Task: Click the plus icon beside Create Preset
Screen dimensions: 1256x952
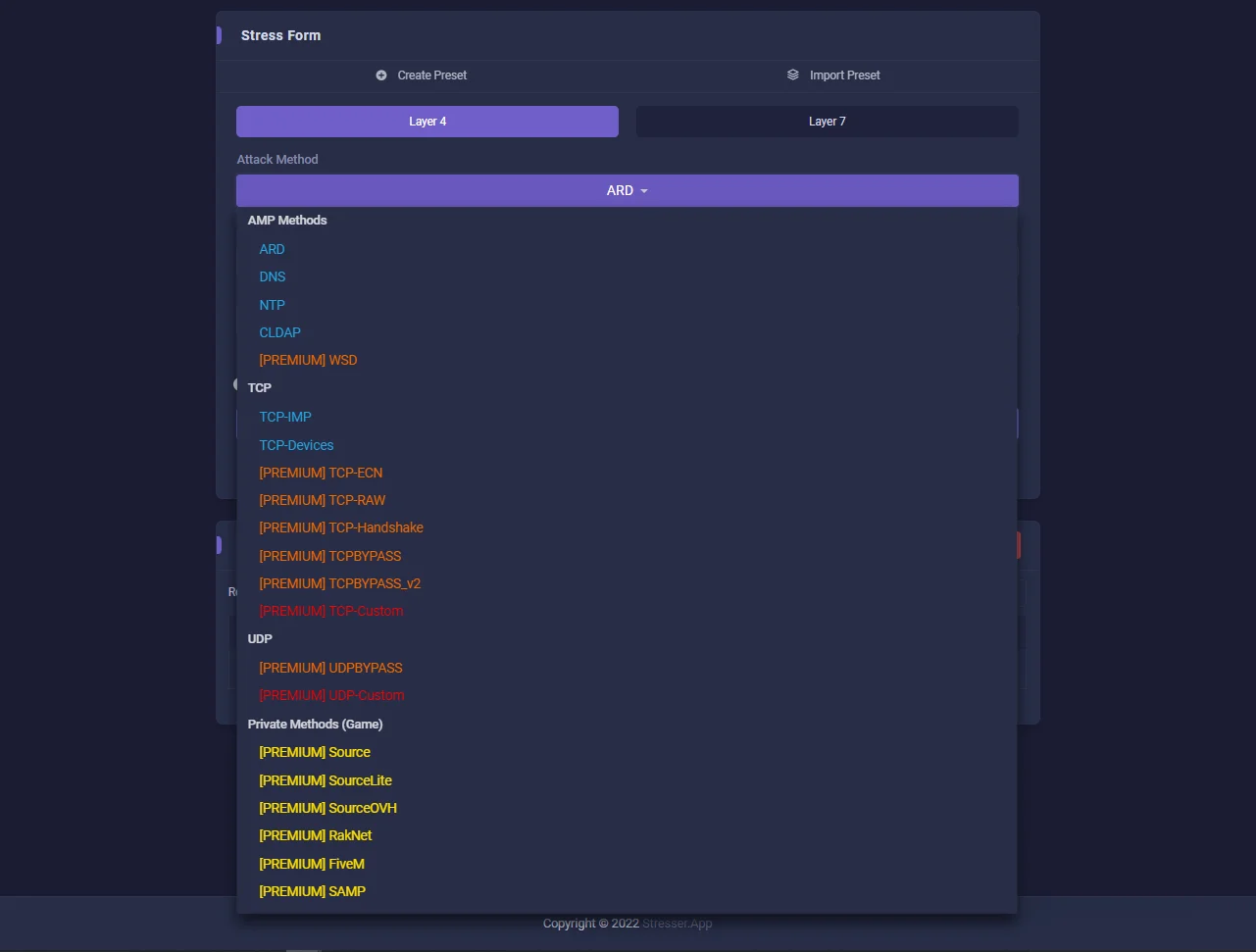Action: click(x=381, y=75)
